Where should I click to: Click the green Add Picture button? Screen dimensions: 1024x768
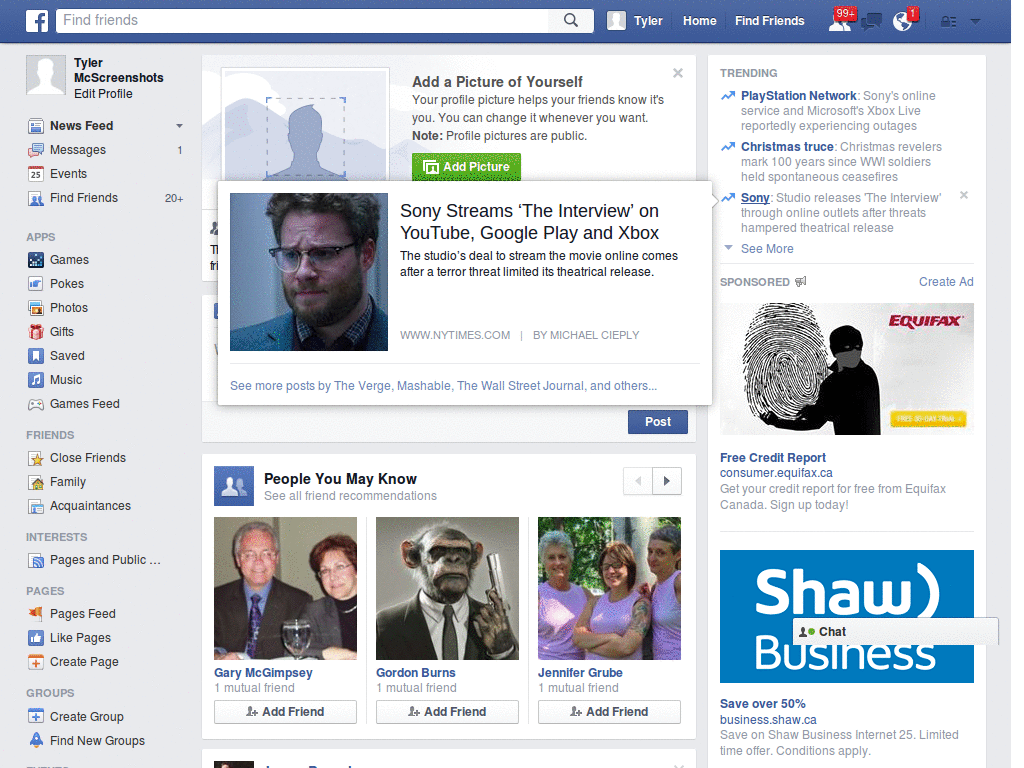(466, 167)
